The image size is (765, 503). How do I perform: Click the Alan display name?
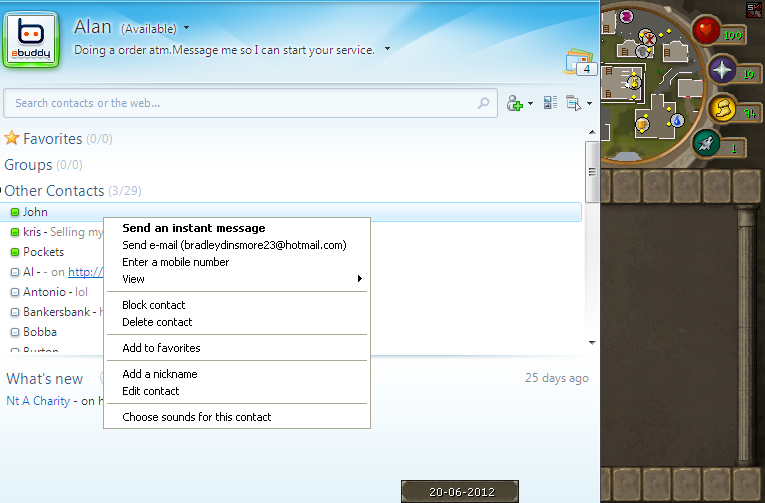pyautogui.click(x=93, y=27)
